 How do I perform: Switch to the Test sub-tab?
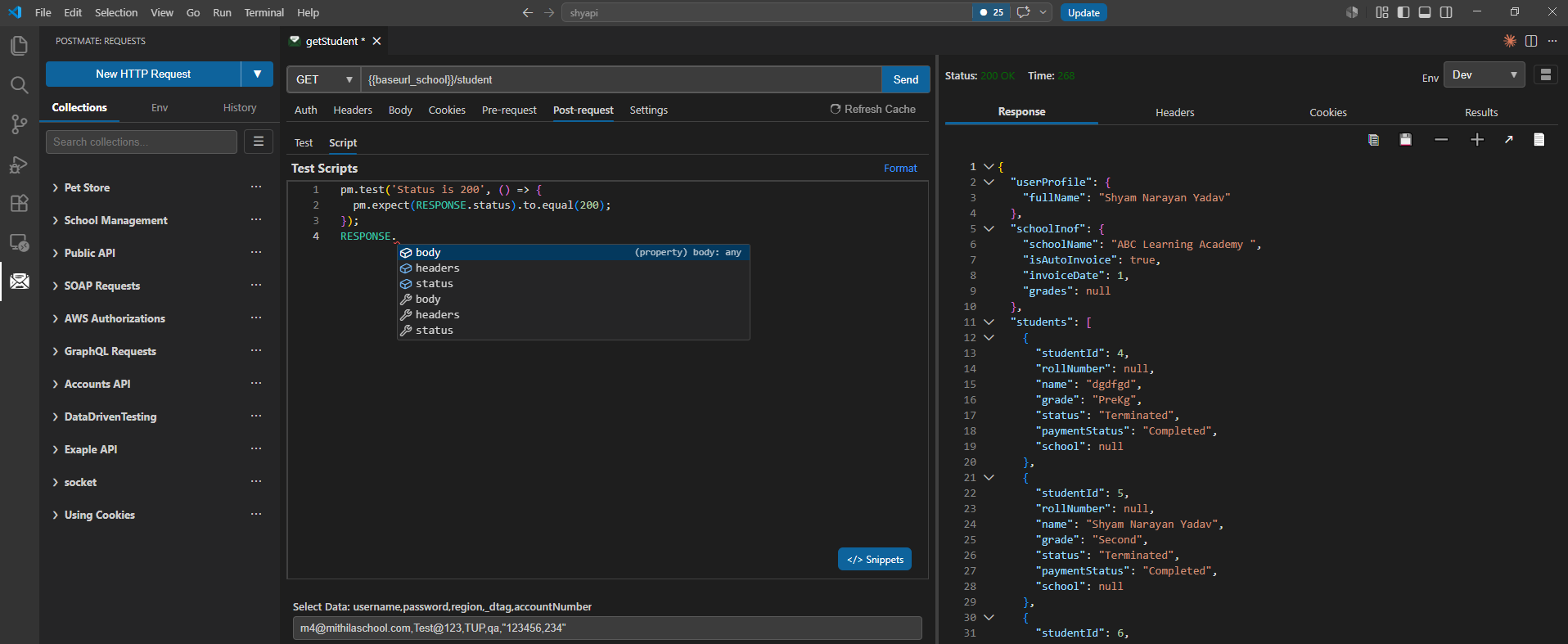(x=304, y=142)
